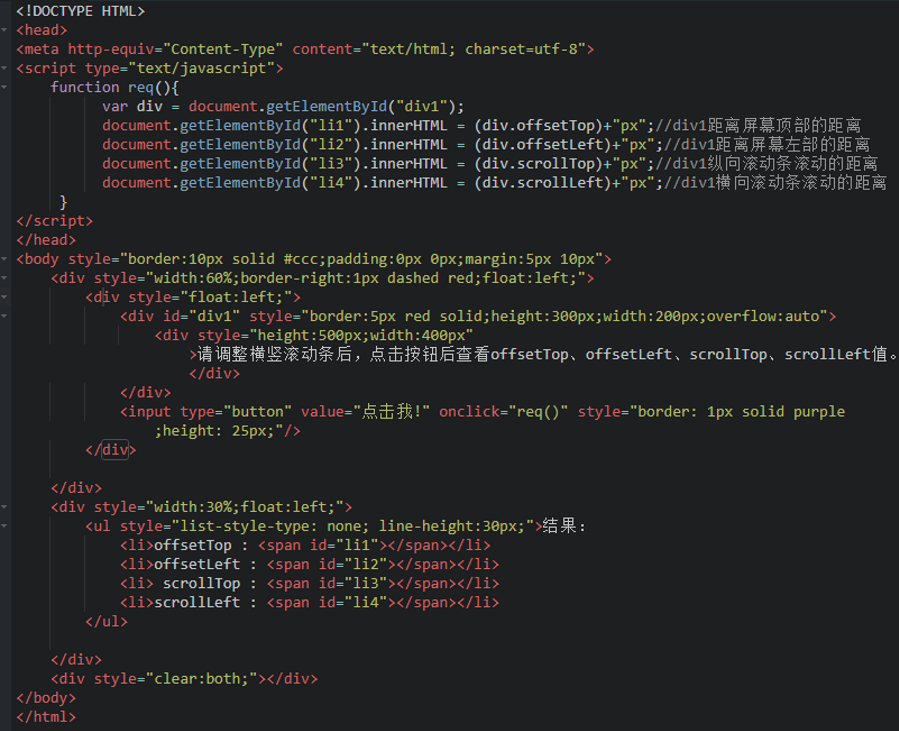Image resolution: width=899 pixels, height=731 pixels.
Task: Fold the first float:left inner div
Action: (4, 297)
